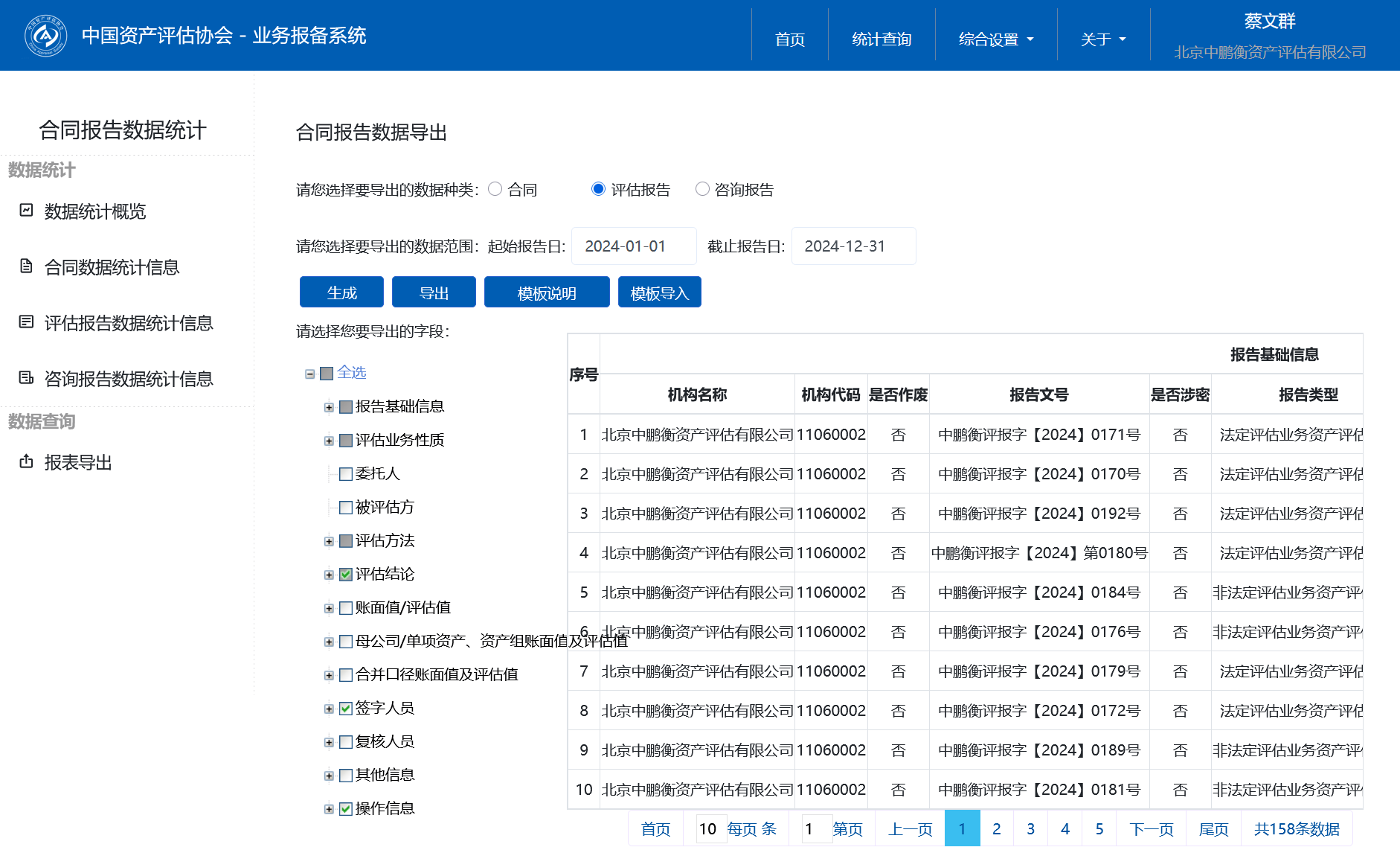Open the 关于 dropdown menu
Viewport: 1400px width, 850px height.
(x=1102, y=39)
